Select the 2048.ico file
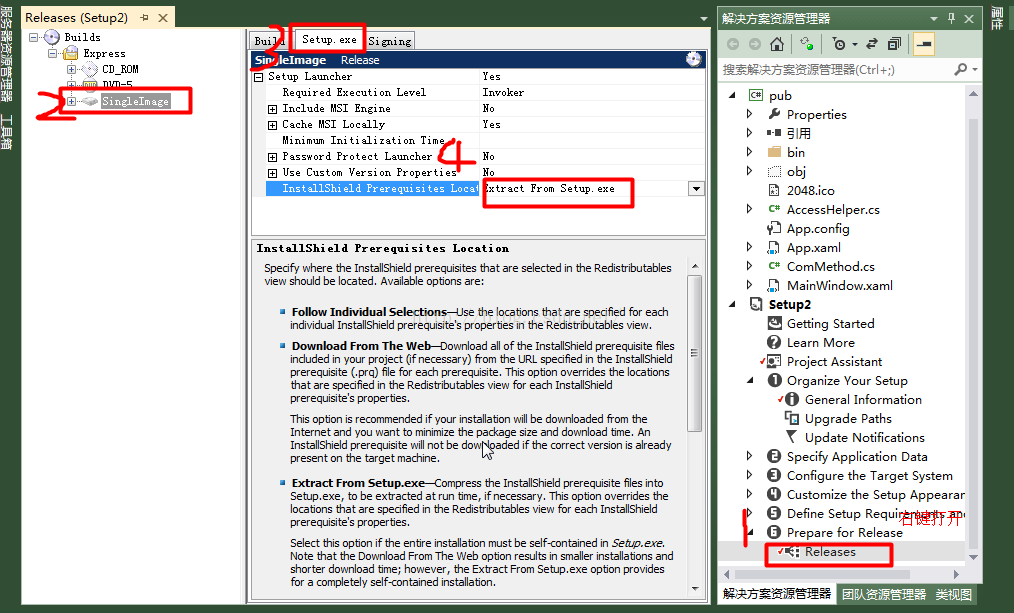Viewport: 1014px width, 613px height. 810,191
